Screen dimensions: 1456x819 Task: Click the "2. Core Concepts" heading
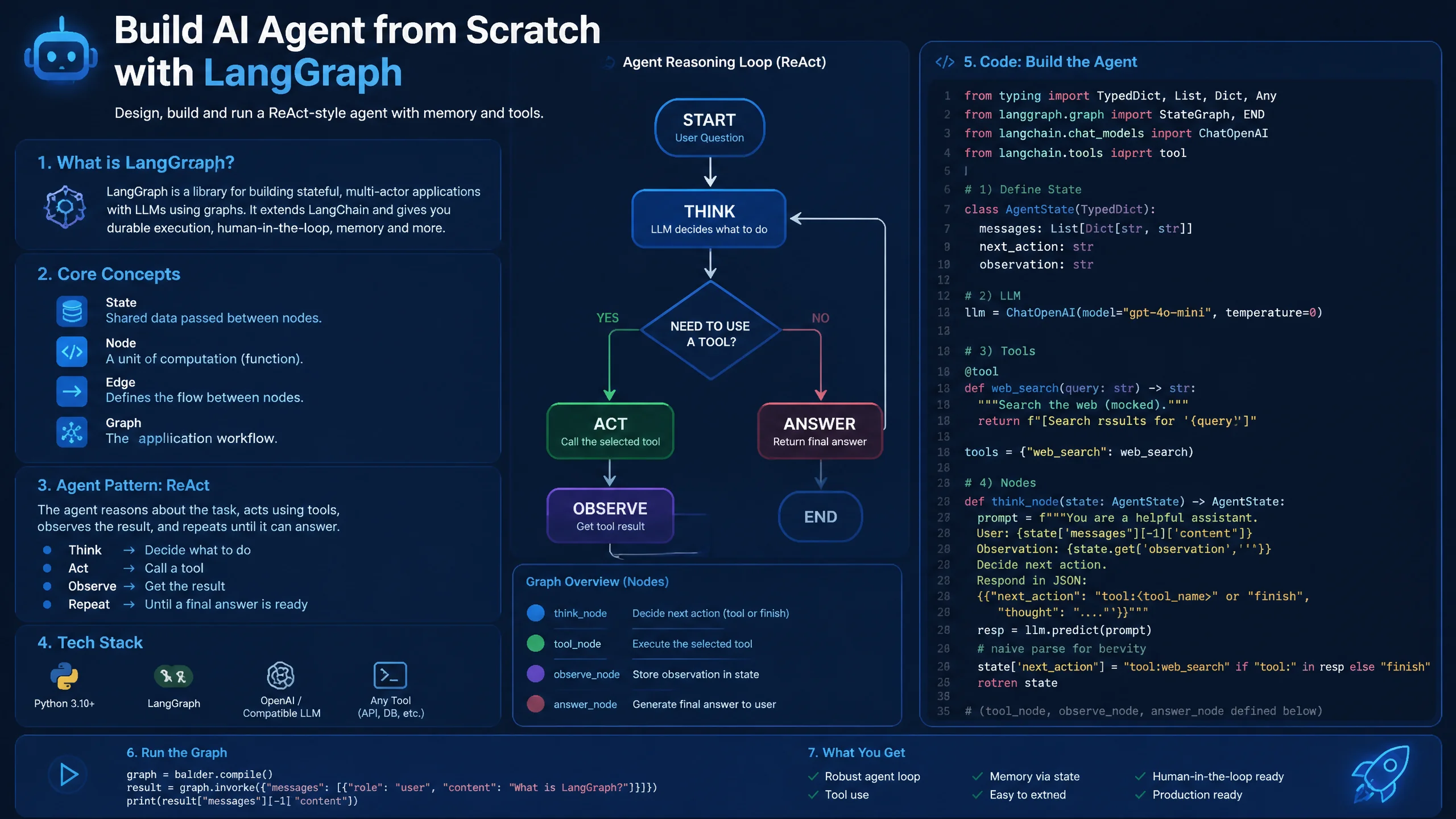click(109, 274)
